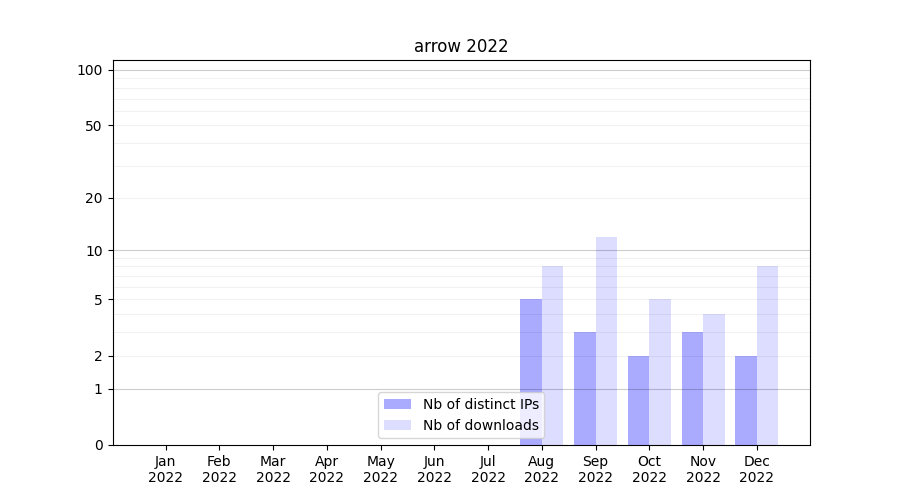Image resolution: width=900 pixels, height=500 pixels.
Task: Click the 'Nb of distinct IPs' legend swatch
Action: coord(397,404)
